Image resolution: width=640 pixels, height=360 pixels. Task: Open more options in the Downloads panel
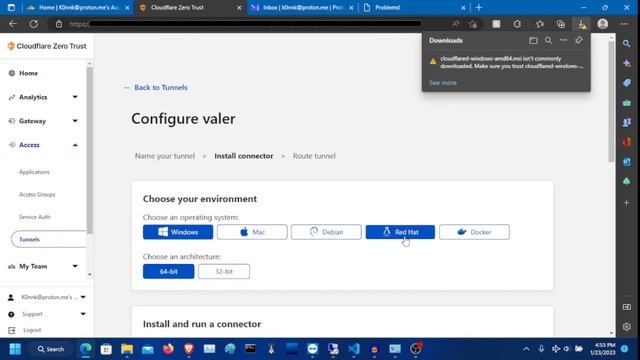[x=563, y=40]
